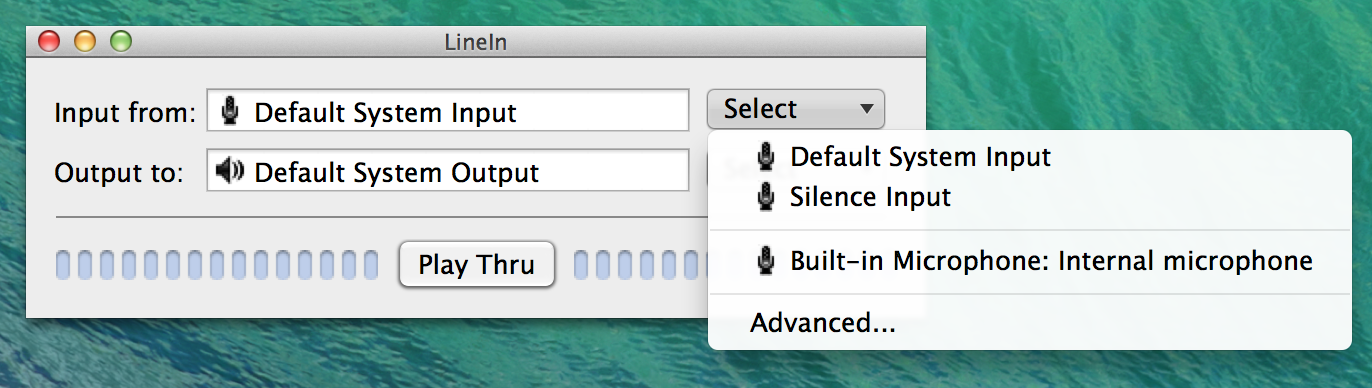Click the microphone icon beside Silence Input
The height and width of the screenshot is (388, 1372).
[x=766, y=197]
